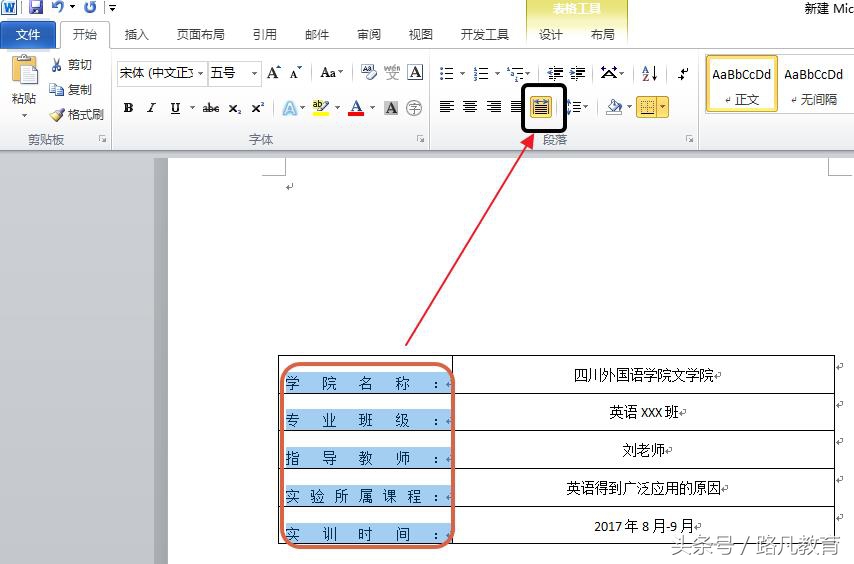Screen dimensions: 854x564
Task: Center align the text
Action: [470, 107]
